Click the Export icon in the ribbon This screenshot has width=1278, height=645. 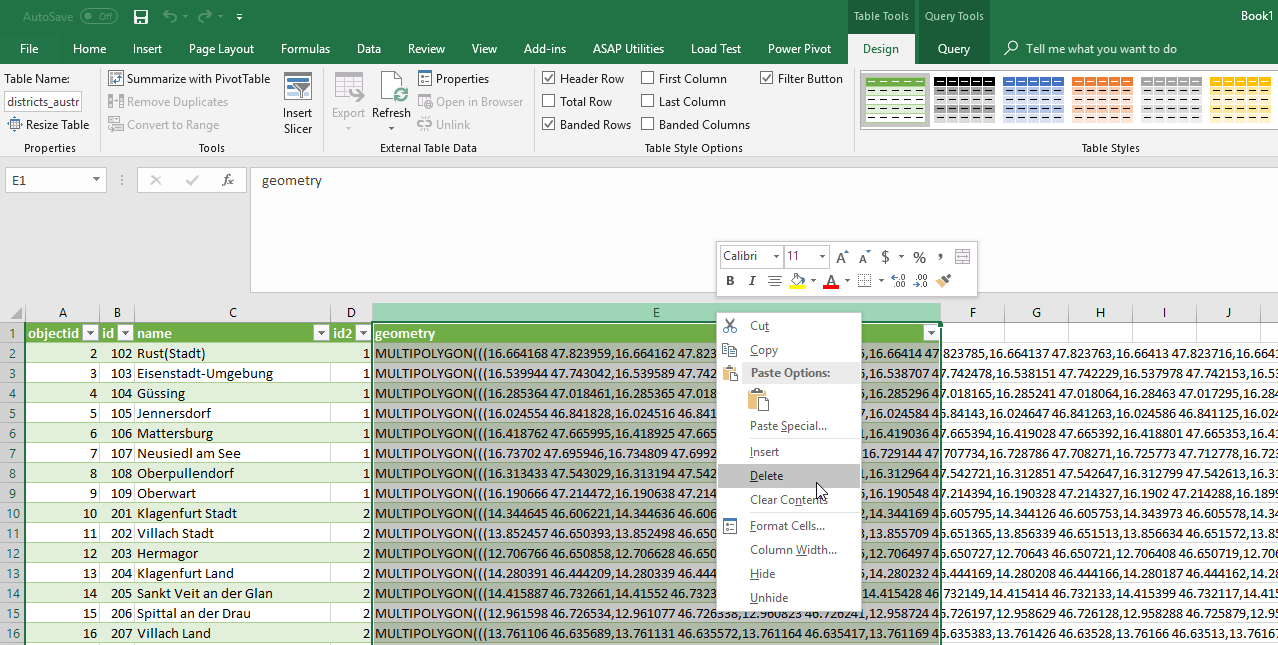point(348,88)
